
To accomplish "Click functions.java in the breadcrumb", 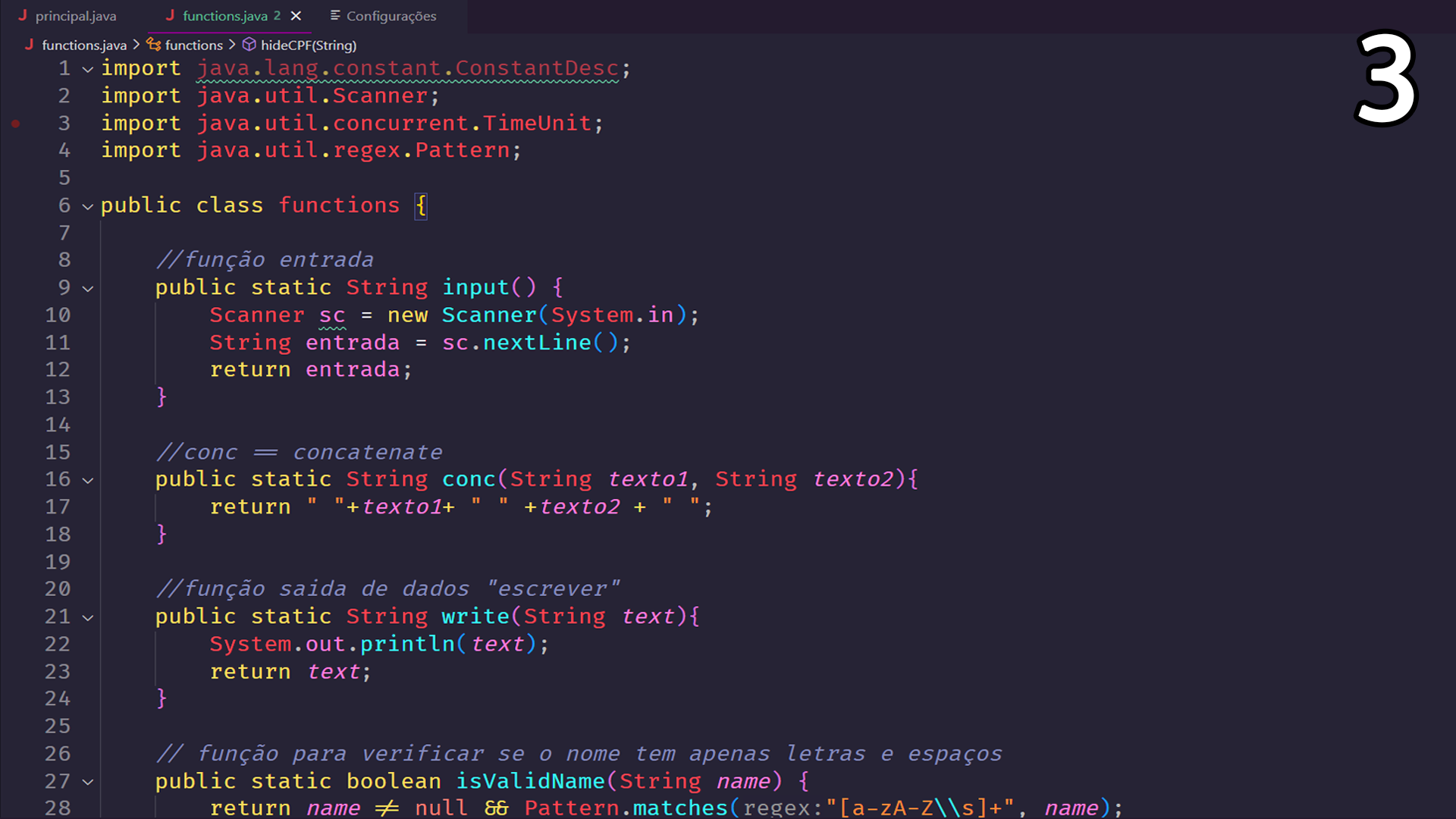I will [x=84, y=45].
